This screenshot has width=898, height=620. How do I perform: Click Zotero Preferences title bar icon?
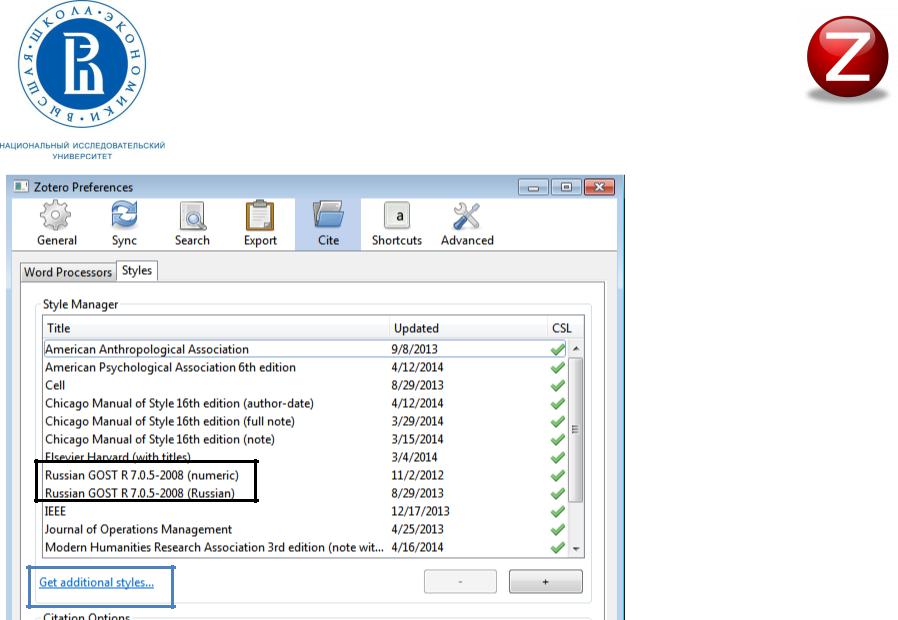pos(21,187)
